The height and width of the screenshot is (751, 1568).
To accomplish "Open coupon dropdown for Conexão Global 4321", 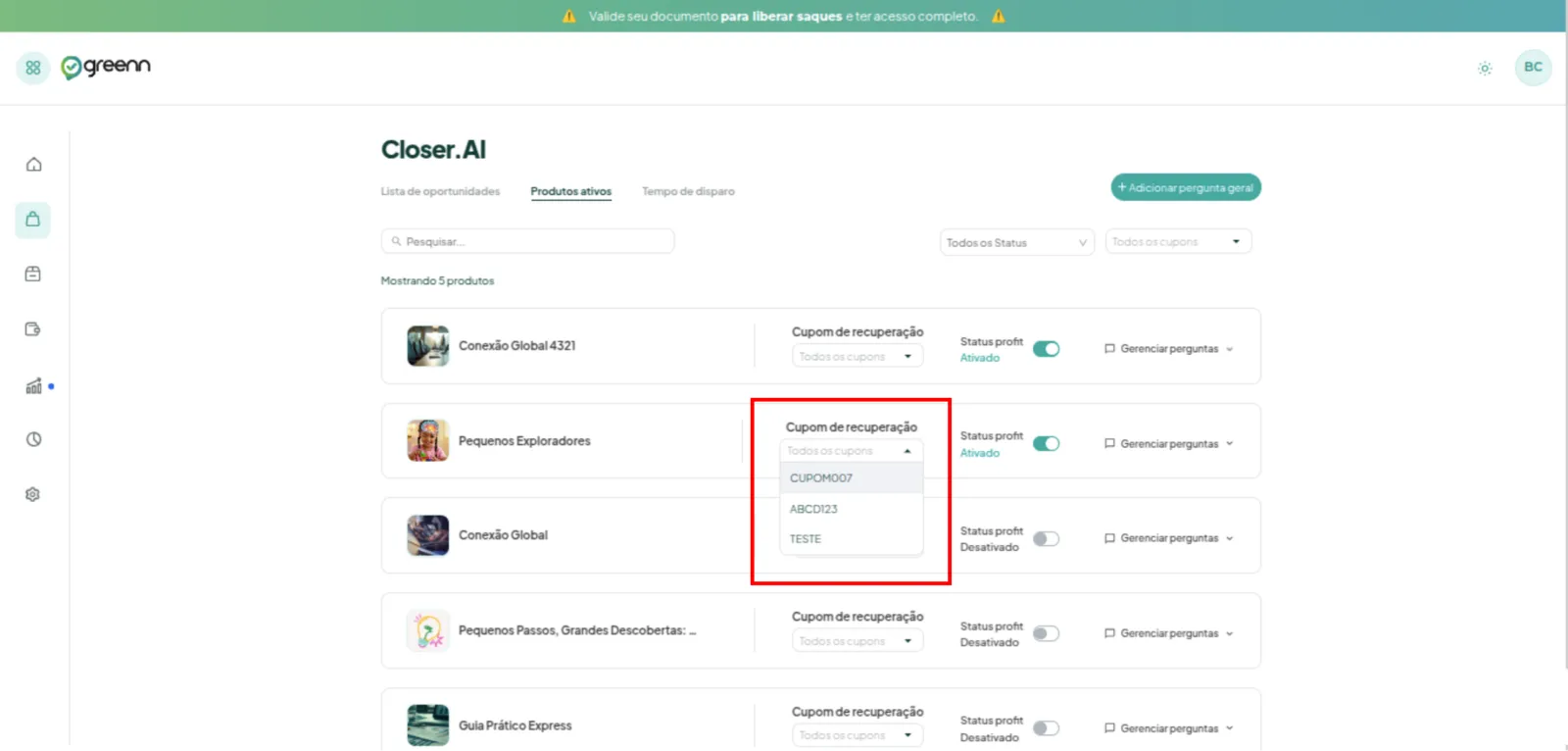I will point(857,357).
